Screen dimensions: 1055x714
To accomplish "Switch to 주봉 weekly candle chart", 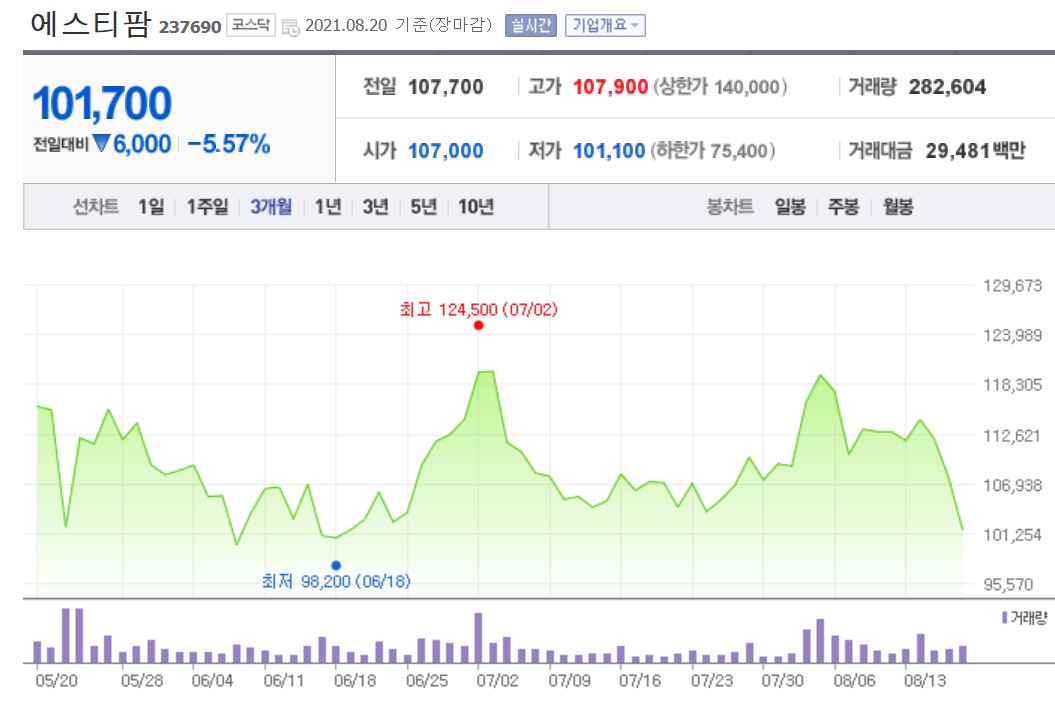I will click(844, 207).
